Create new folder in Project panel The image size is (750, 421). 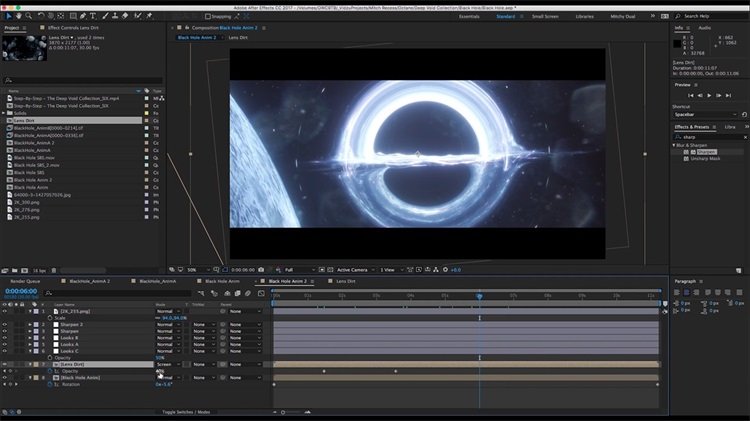pos(15,270)
